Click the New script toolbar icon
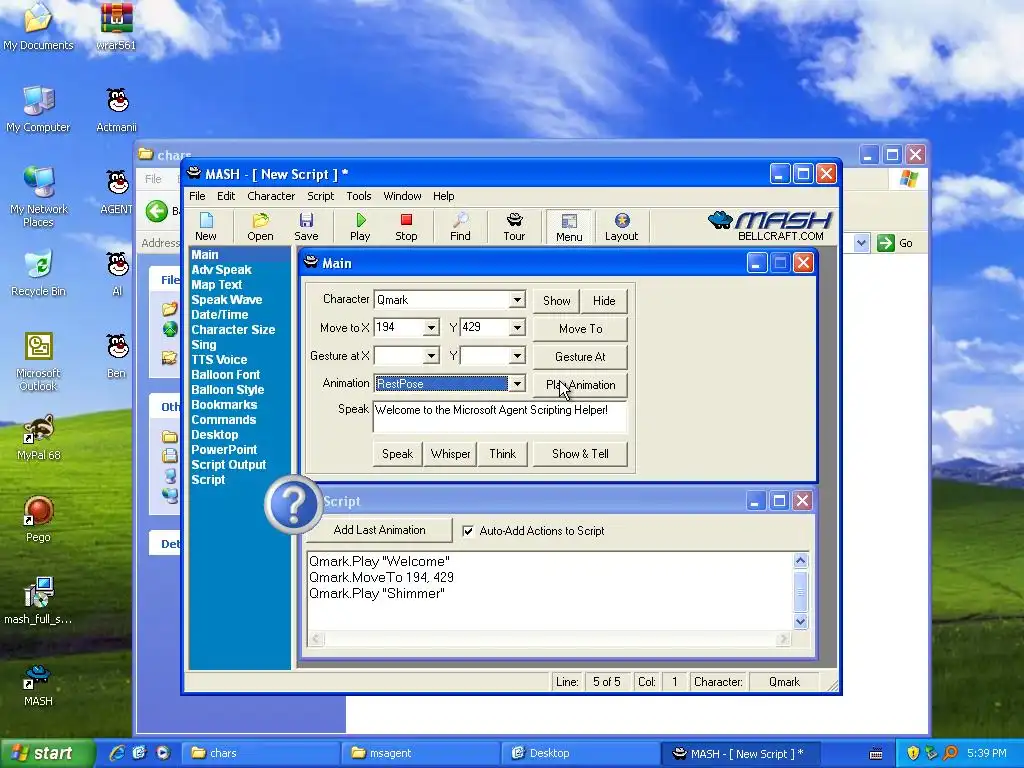 tap(206, 227)
